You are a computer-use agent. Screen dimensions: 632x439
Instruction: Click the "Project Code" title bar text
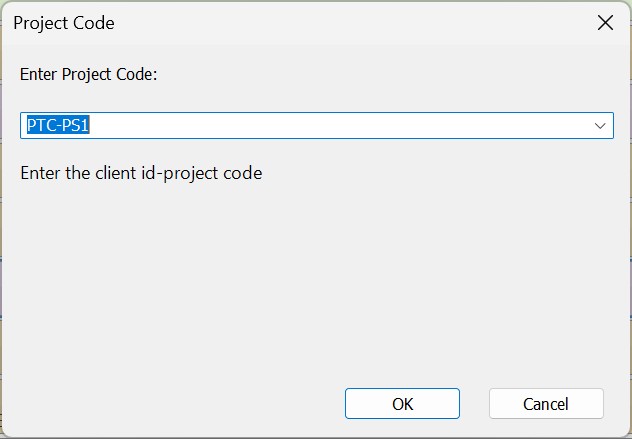coord(64,23)
